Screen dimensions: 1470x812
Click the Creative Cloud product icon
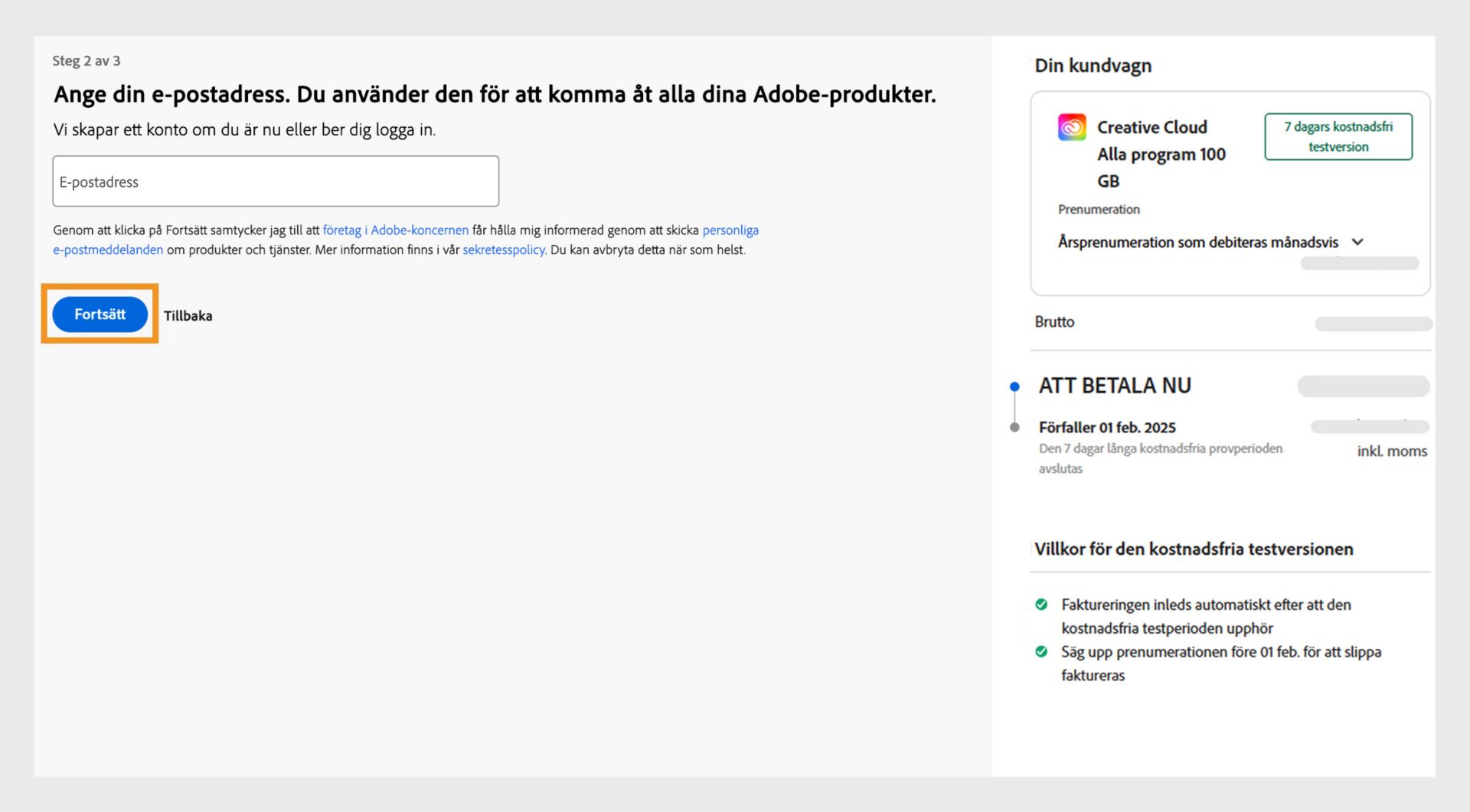click(1072, 127)
